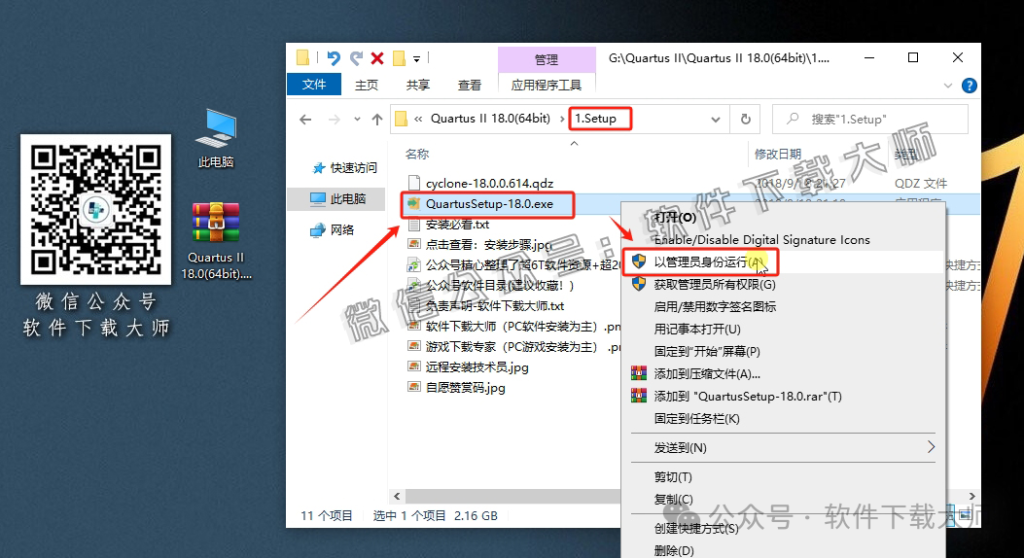This screenshot has height=558, width=1024.
Task: Click the search 1.Setup input box
Action: pos(870,119)
